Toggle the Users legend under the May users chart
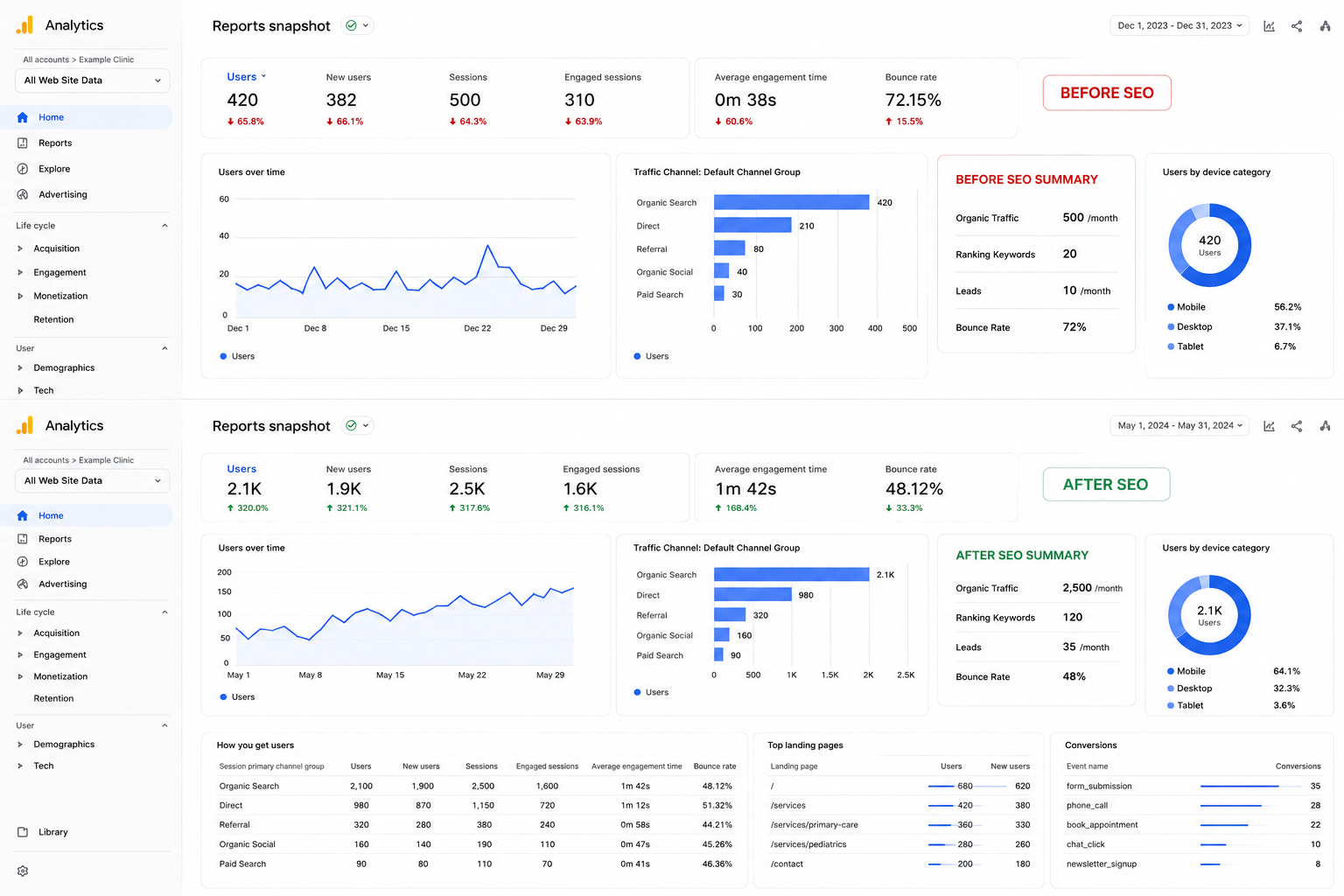 click(x=237, y=697)
